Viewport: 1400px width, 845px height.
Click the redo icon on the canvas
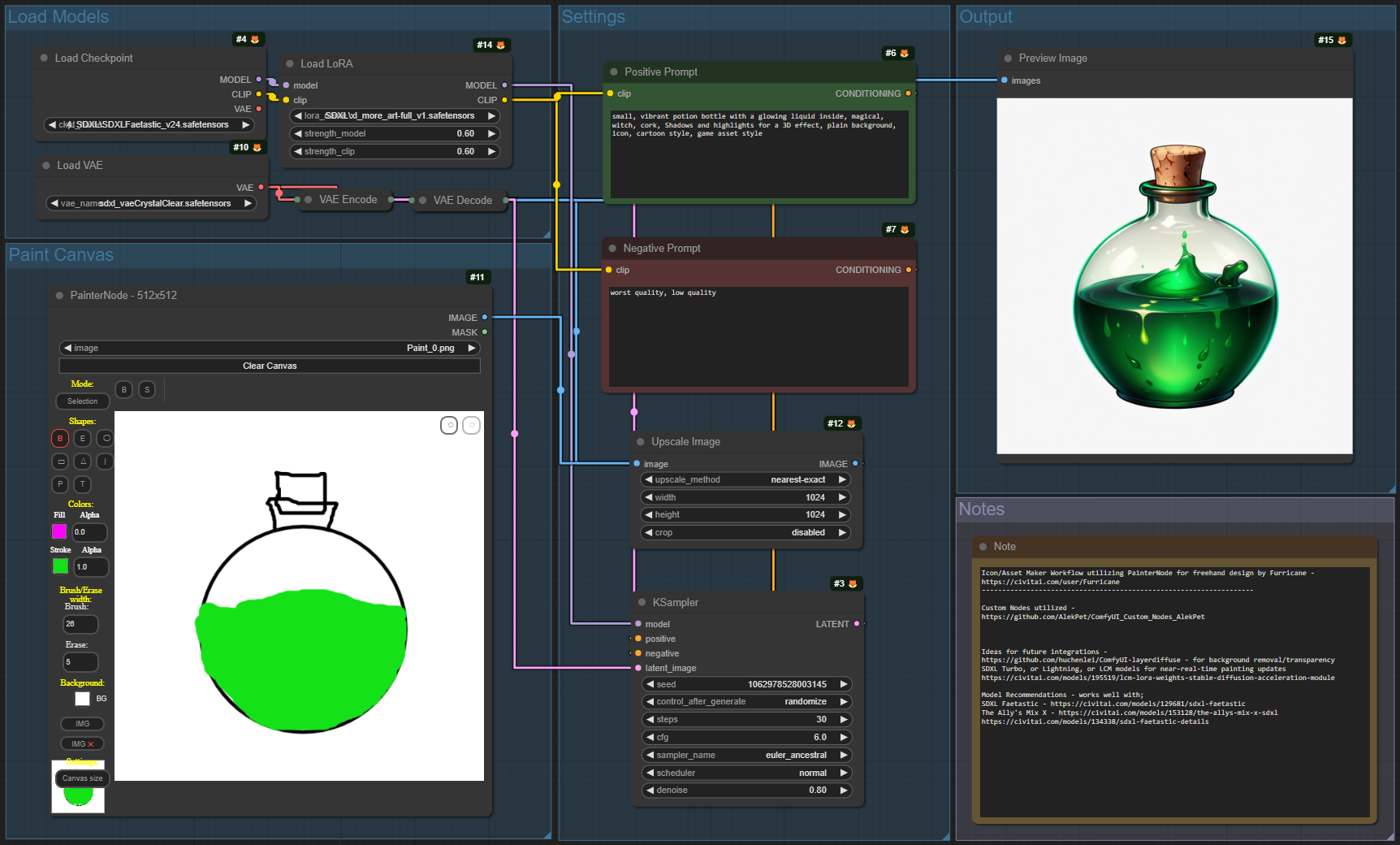tap(471, 425)
